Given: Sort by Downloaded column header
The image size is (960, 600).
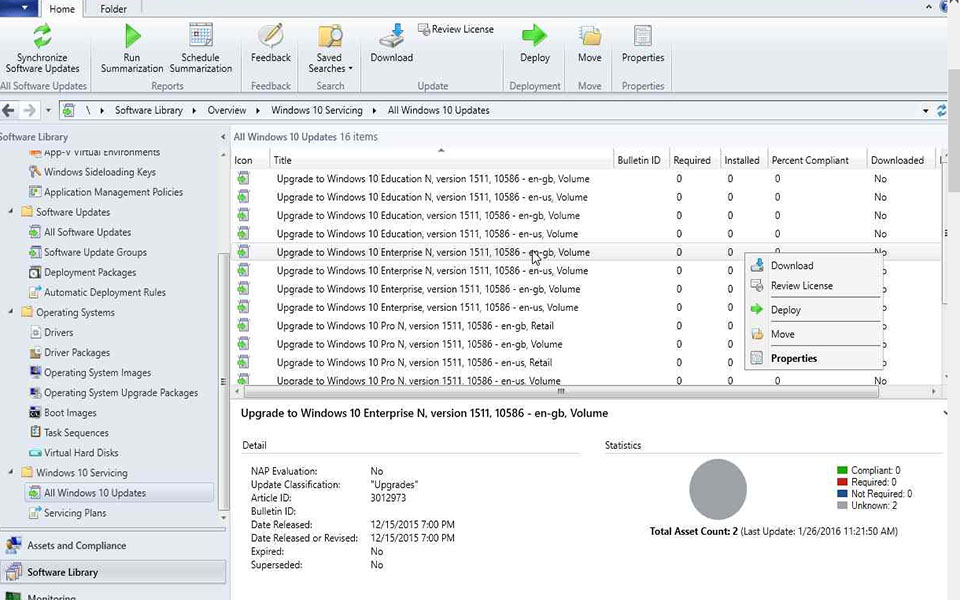Looking at the screenshot, I should tap(901, 160).
